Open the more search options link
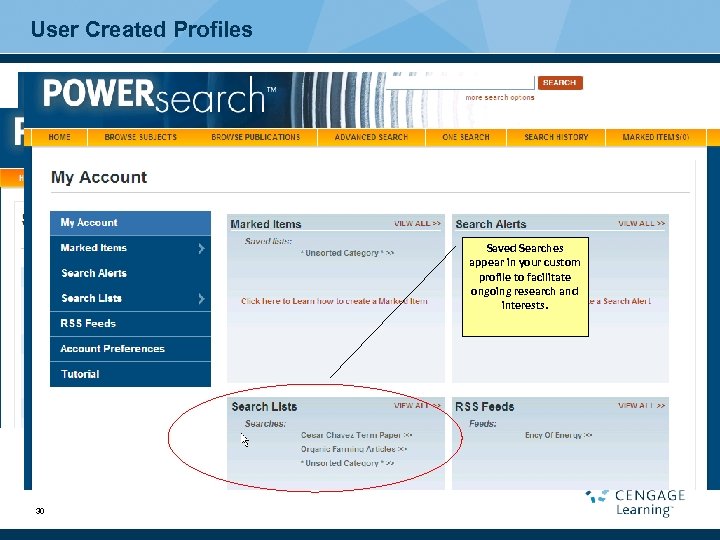 click(x=500, y=97)
